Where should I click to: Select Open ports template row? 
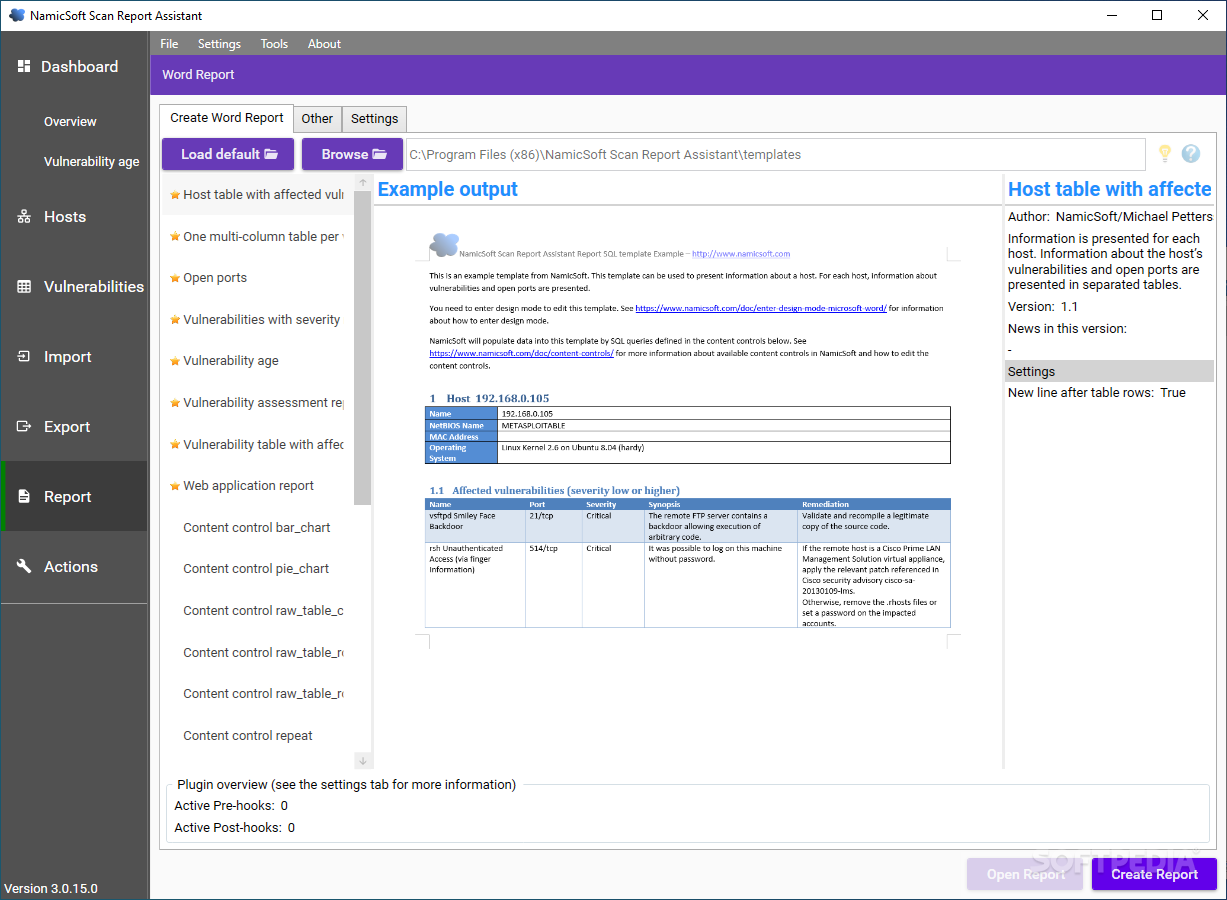(257, 278)
